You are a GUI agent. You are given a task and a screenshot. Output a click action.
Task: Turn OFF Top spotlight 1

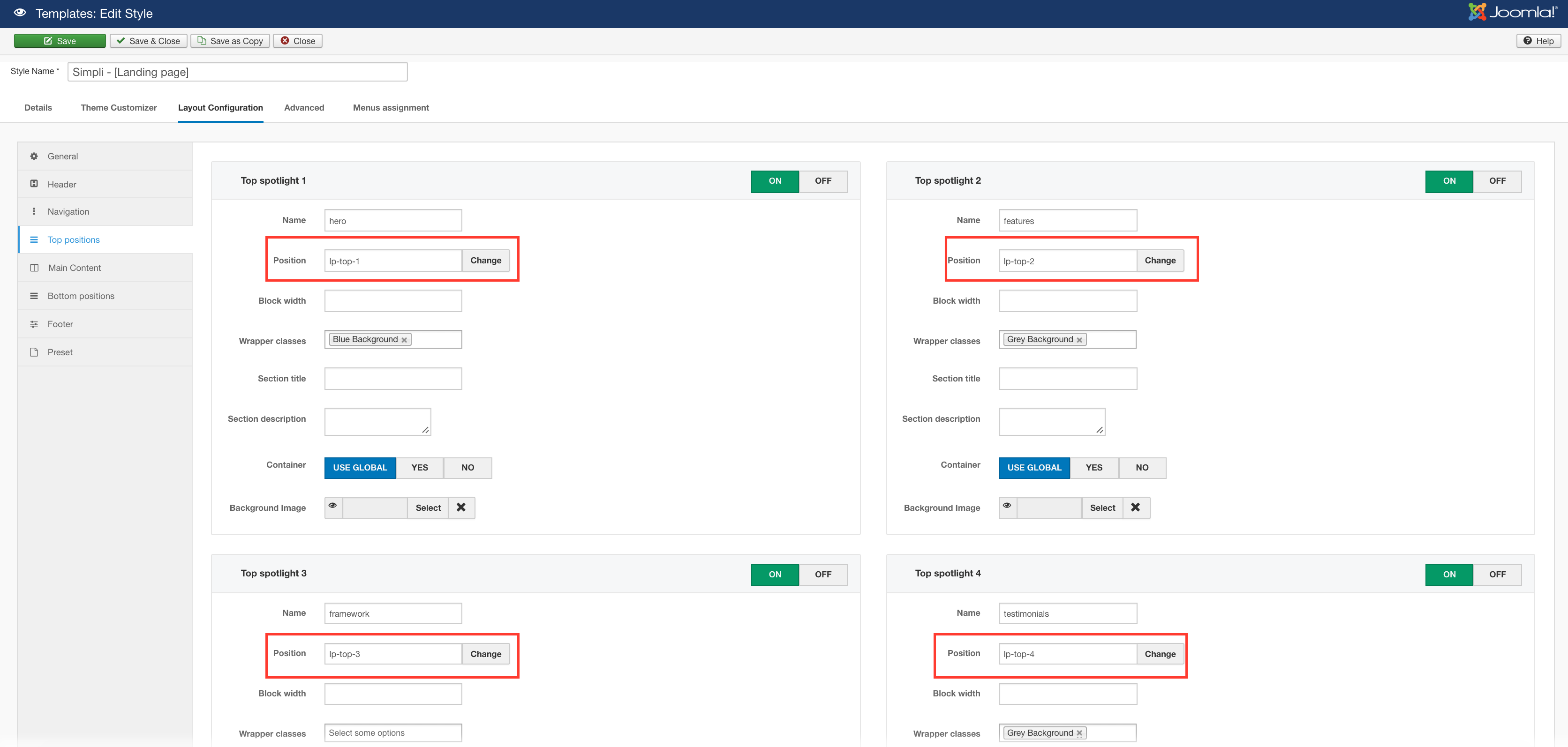tap(822, 181)
